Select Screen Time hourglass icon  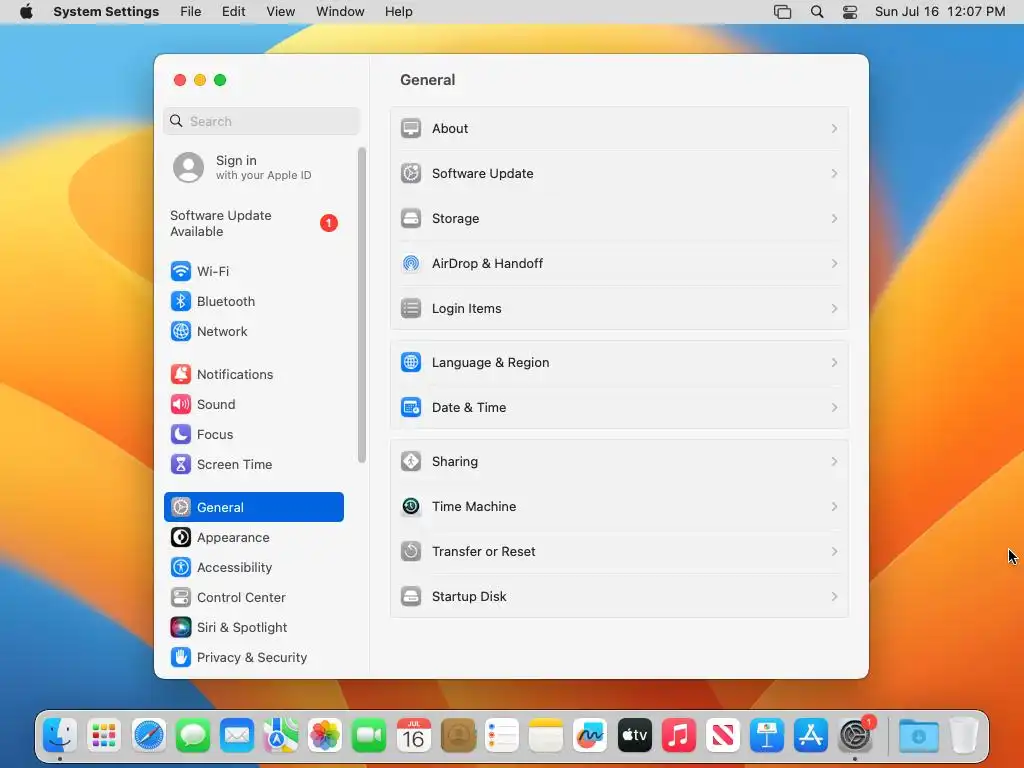point(180,464)
